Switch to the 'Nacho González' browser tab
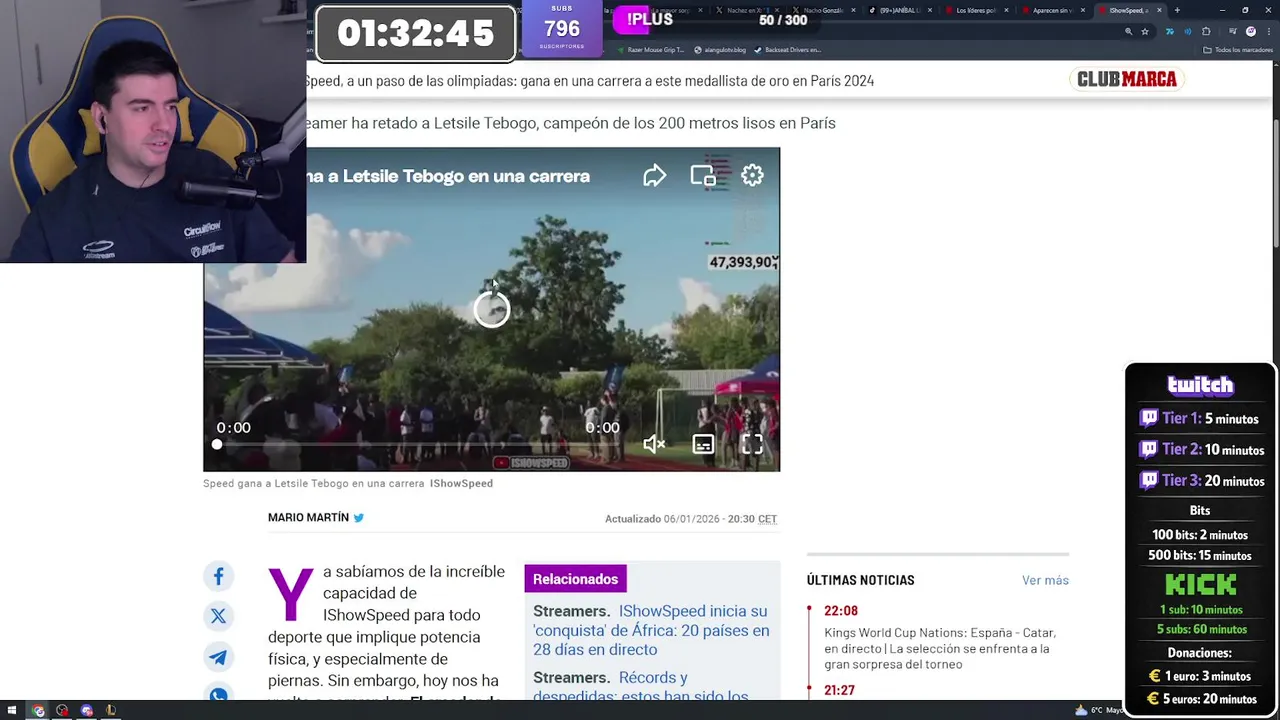 coord(822,10)
